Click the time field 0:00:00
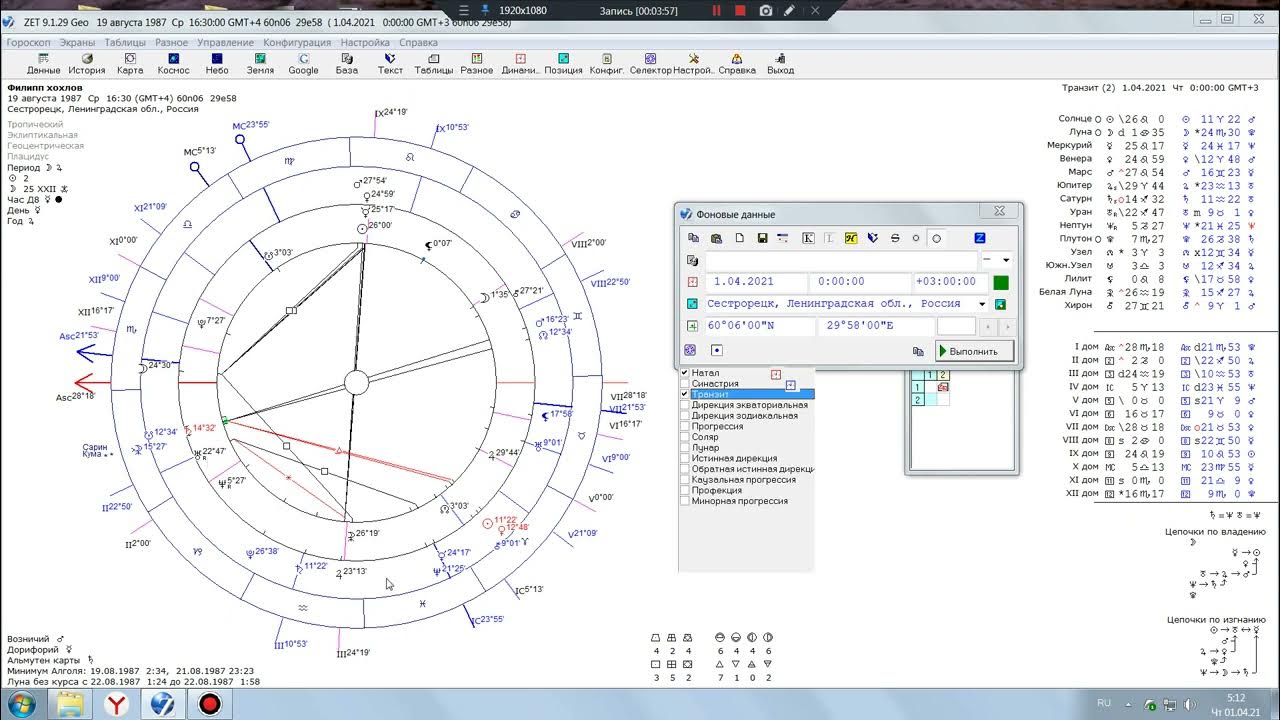Viewport: 1280px width, 720px height. point(860,282)
